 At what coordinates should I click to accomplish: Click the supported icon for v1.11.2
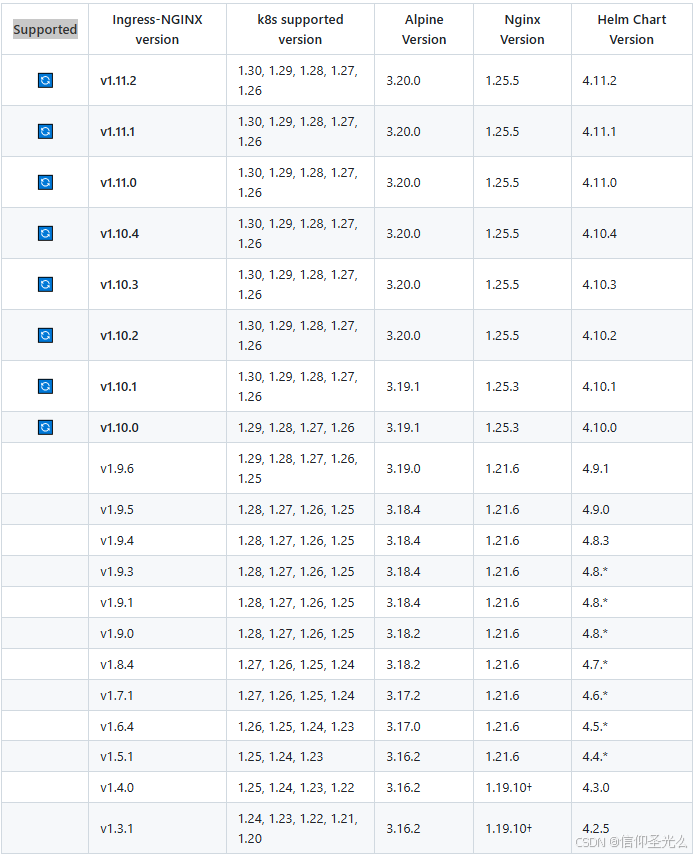[45, 81]
